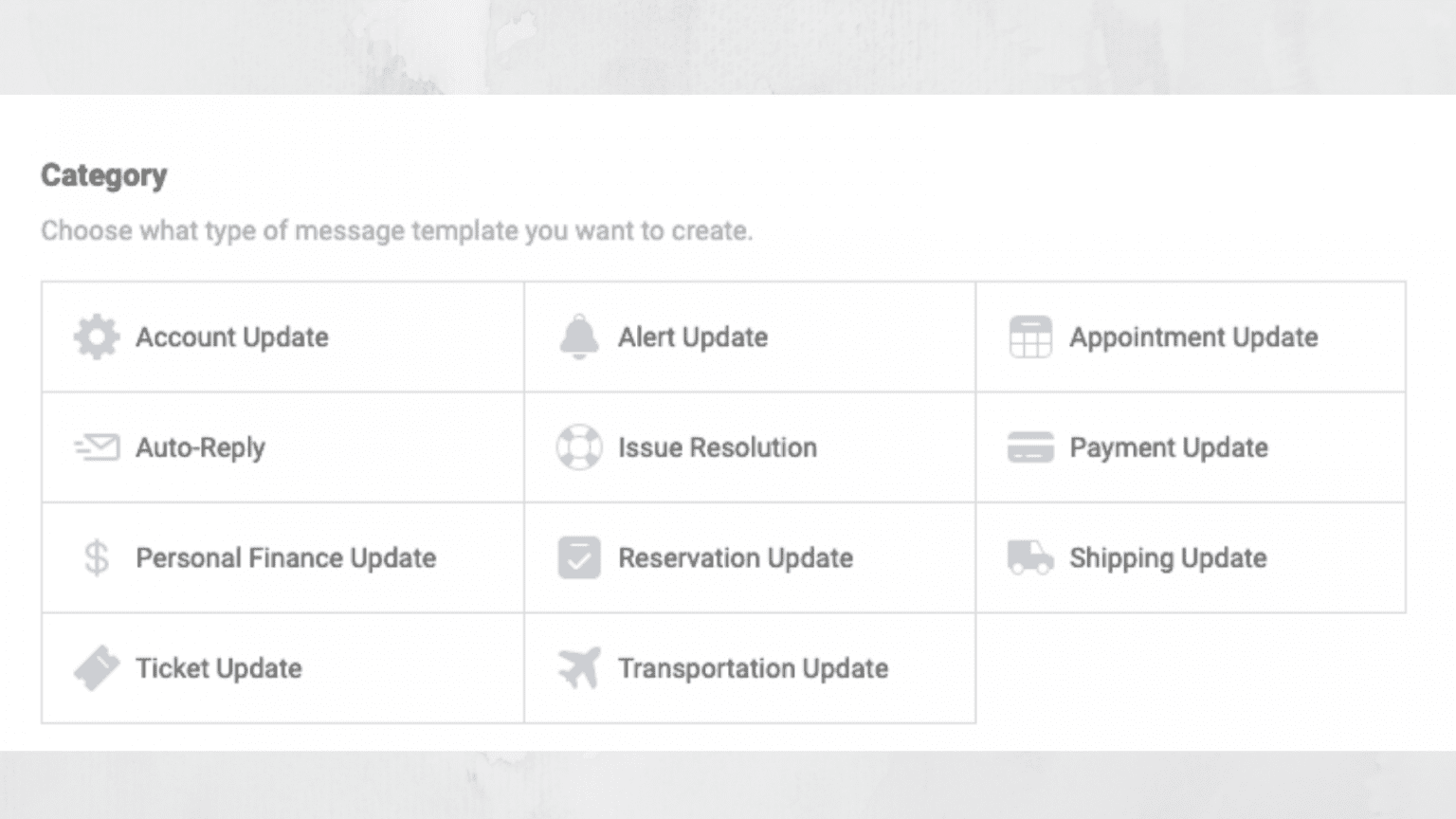The height and width of the screenshot is (819, 1456).
Task: Click the calendar icon for Appointment Update
Action: (1030, 337)
